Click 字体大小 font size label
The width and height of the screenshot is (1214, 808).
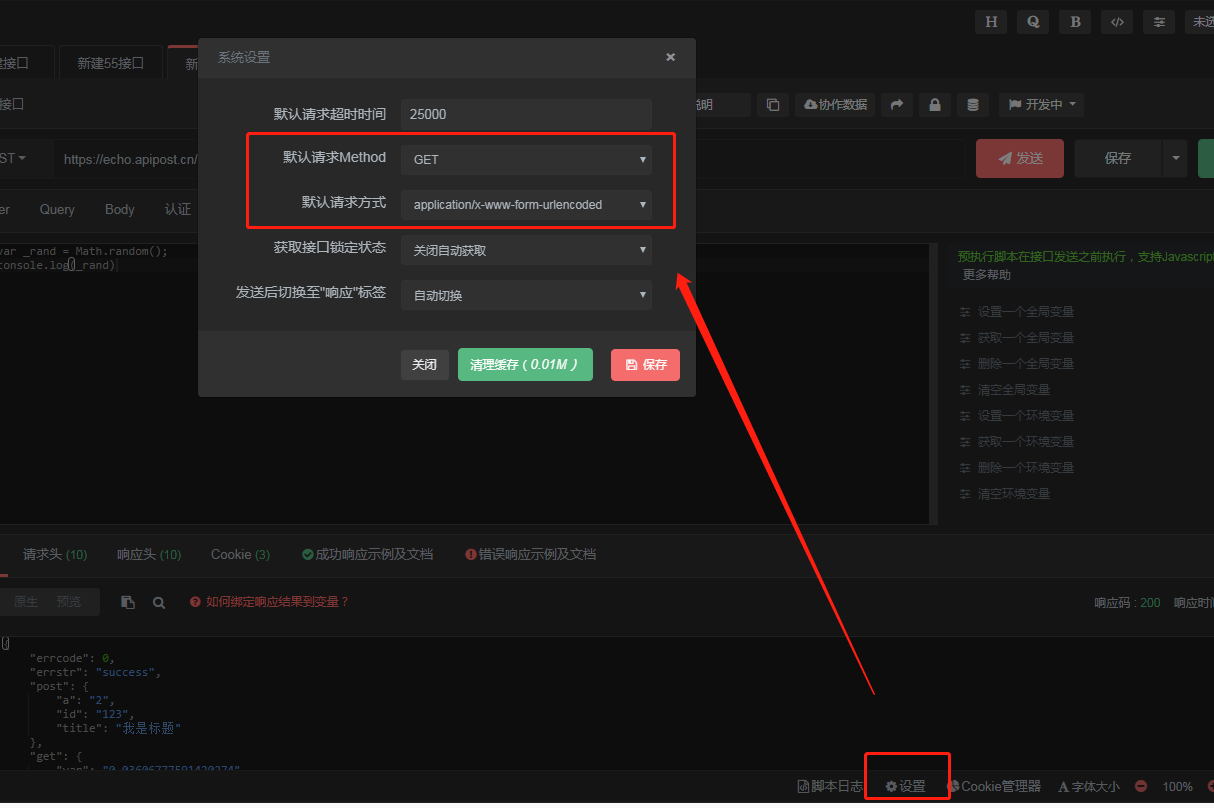point(1089,787)
